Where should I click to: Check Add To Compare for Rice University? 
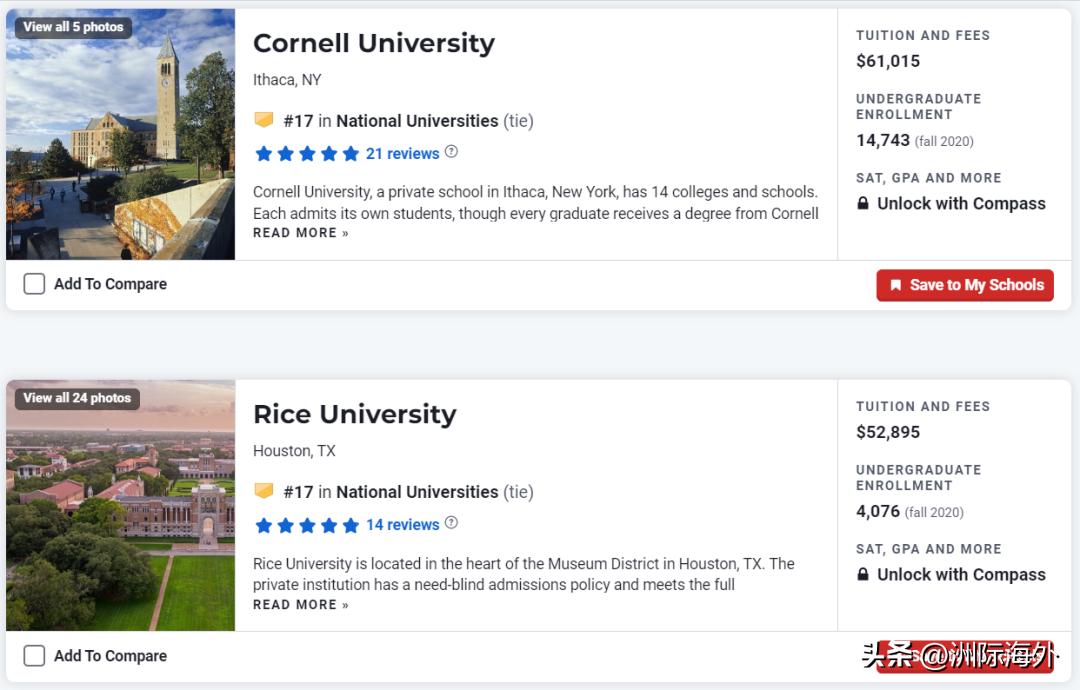coord(34,656)
